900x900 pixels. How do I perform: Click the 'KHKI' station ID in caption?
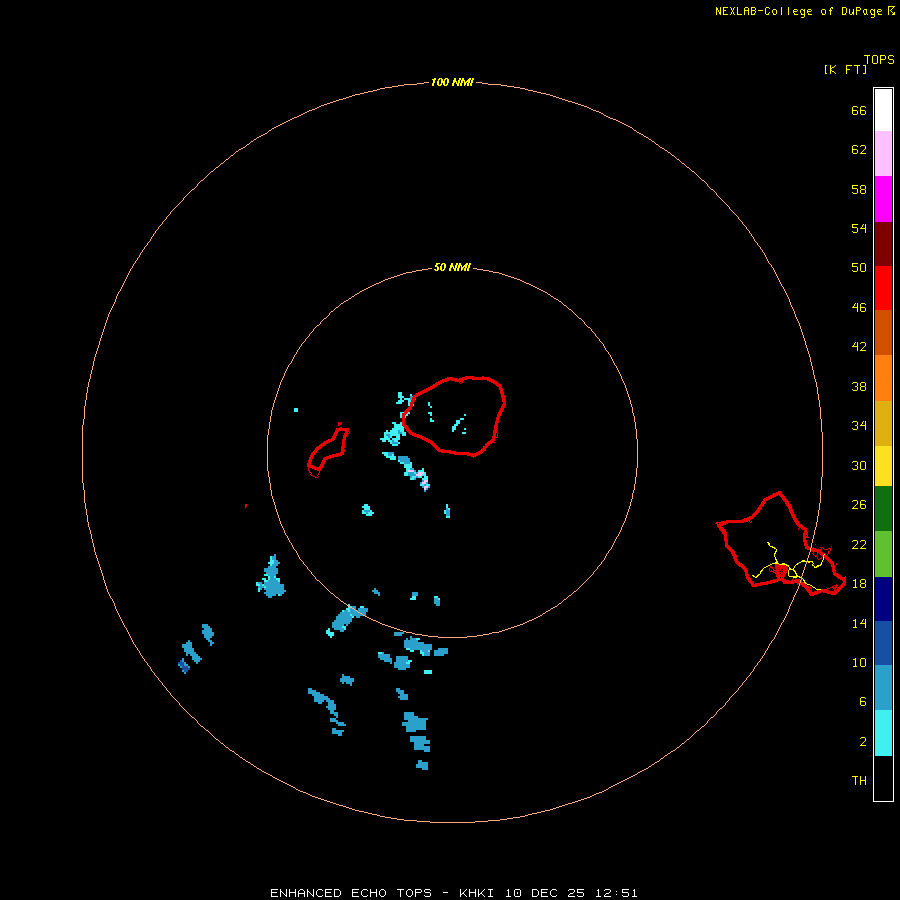click(x=478, y=893)
